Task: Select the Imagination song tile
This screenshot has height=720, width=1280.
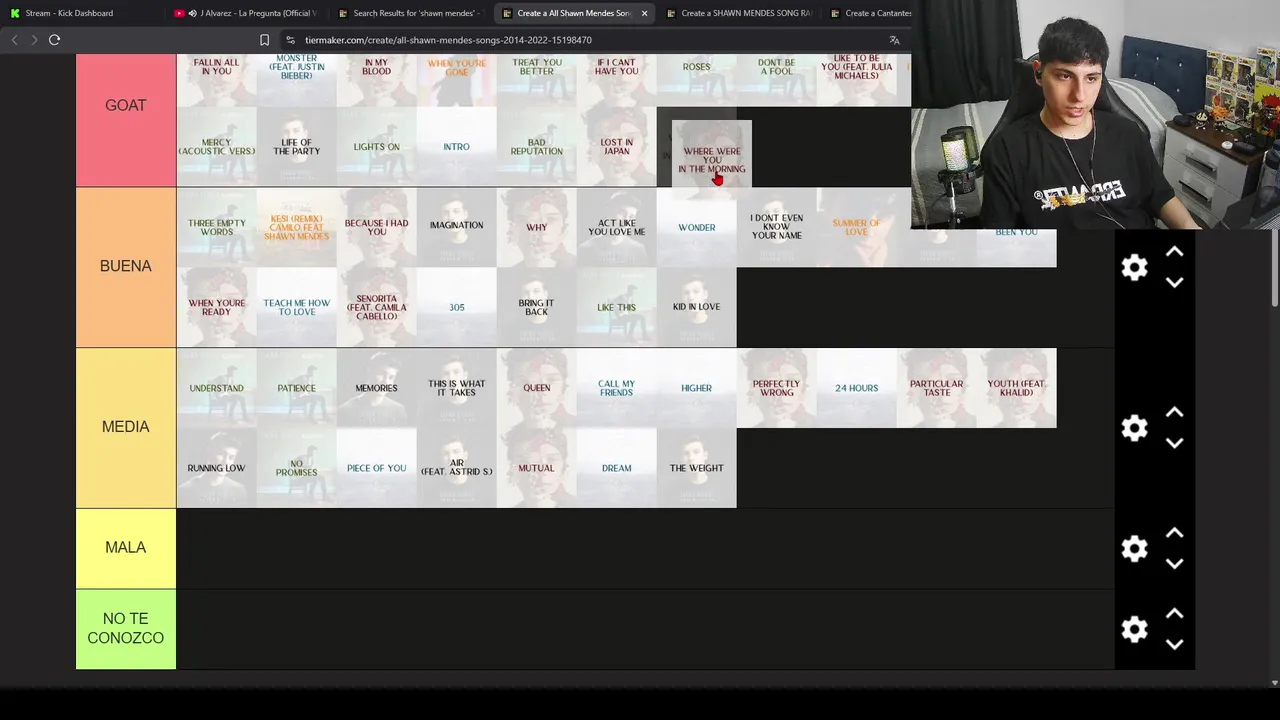Action: coord(457,228)
